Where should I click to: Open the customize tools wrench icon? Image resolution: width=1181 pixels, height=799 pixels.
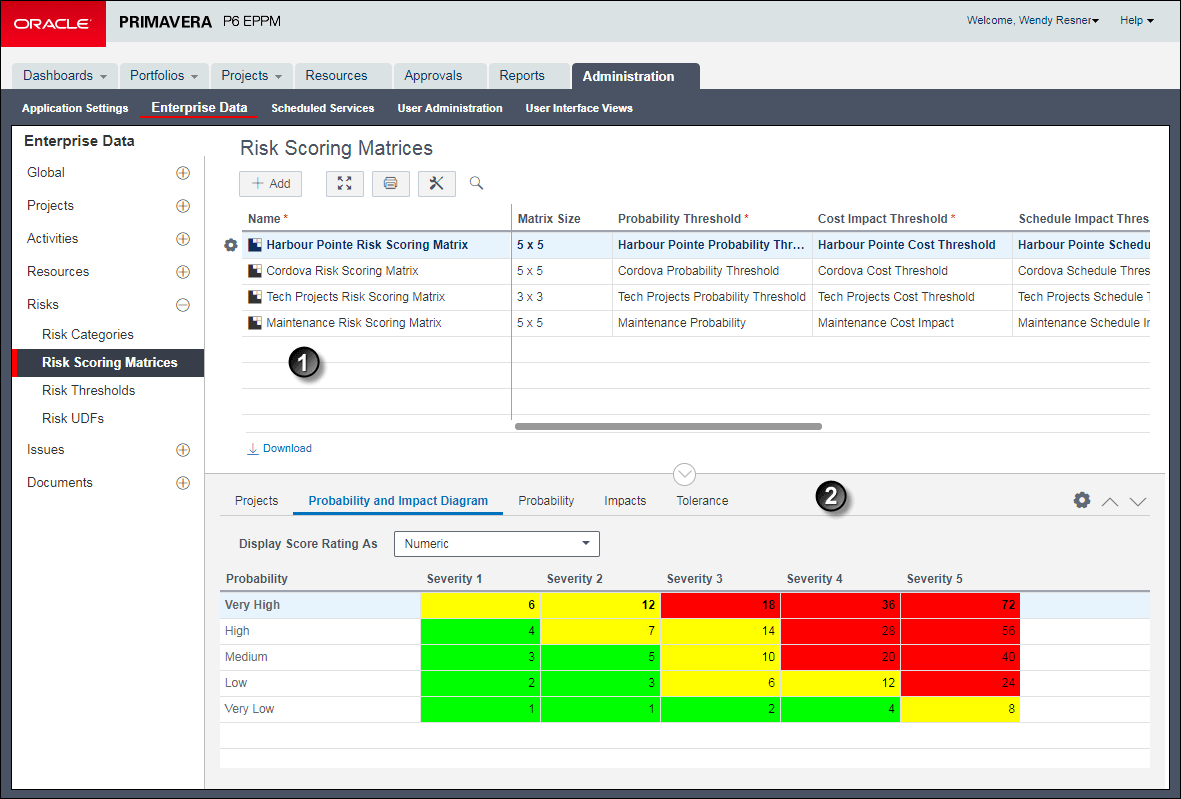point(436,183)
